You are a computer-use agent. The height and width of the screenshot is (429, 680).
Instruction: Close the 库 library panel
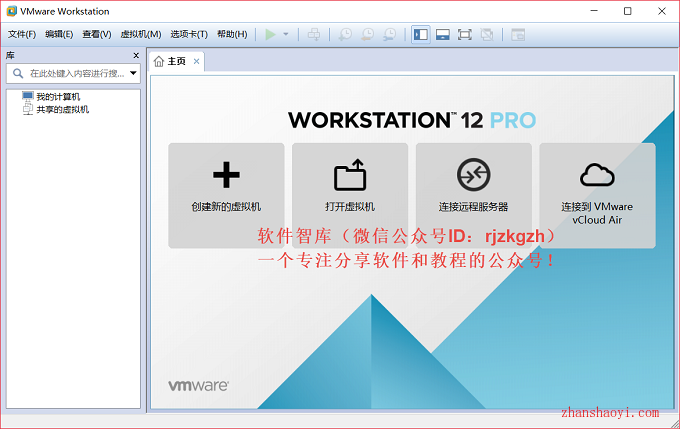pos(136,56)
